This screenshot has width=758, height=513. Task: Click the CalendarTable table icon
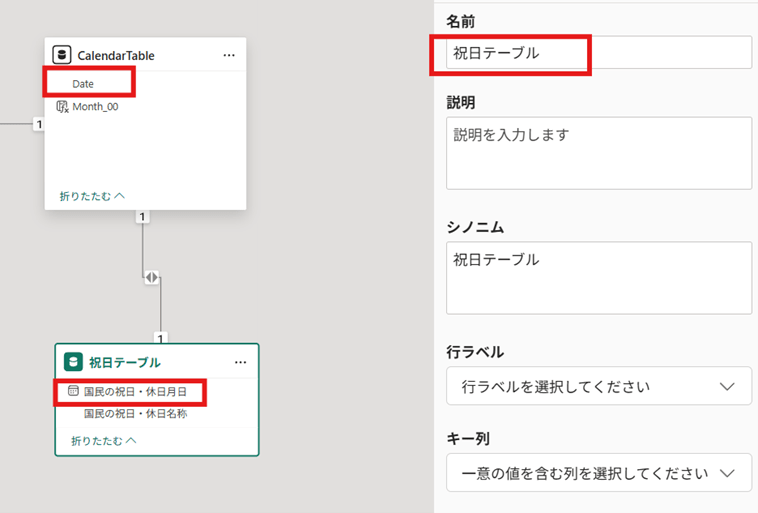point(62,55)
